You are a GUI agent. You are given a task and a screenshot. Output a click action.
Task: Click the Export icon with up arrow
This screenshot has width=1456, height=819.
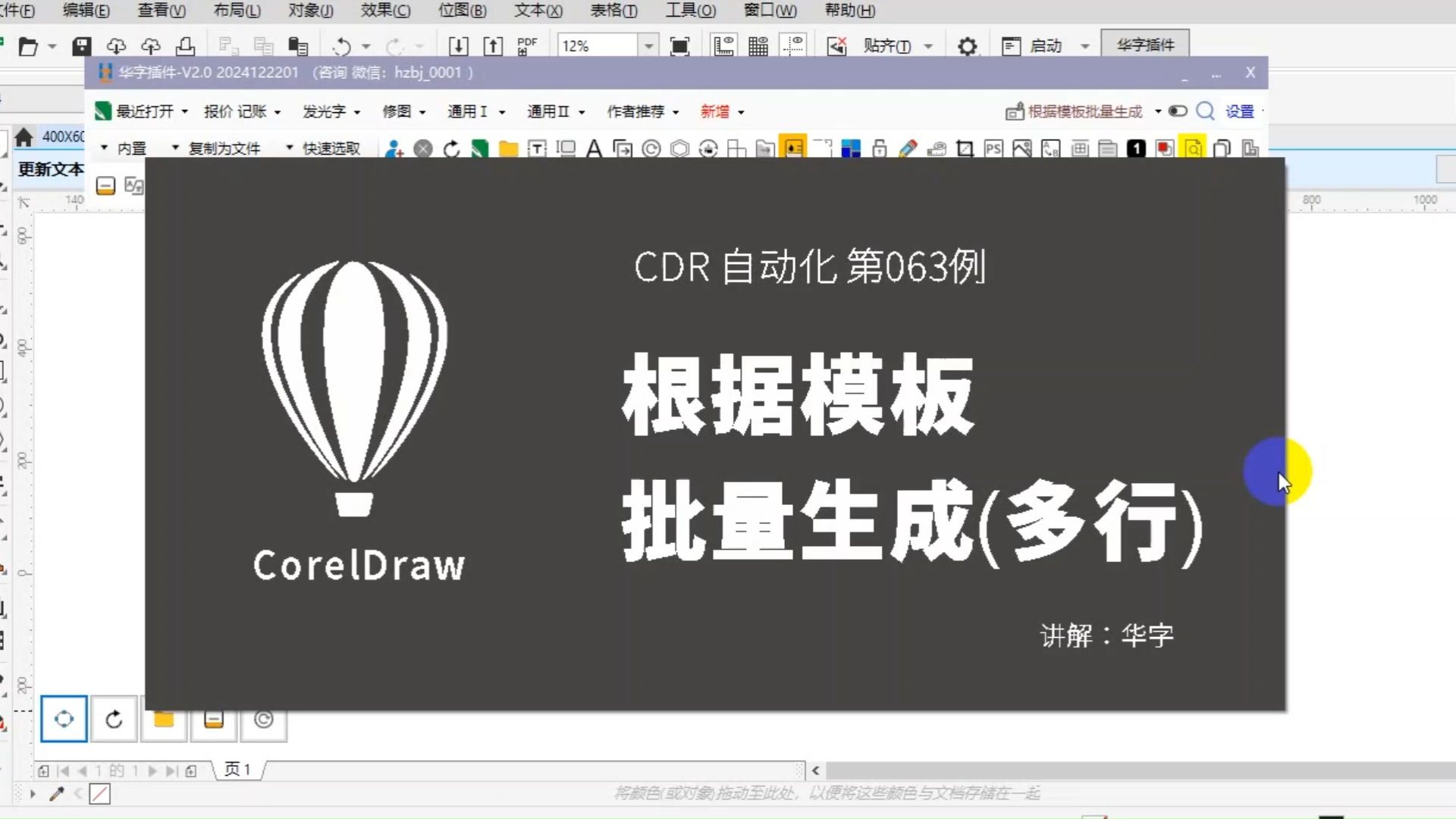[493, 46]
